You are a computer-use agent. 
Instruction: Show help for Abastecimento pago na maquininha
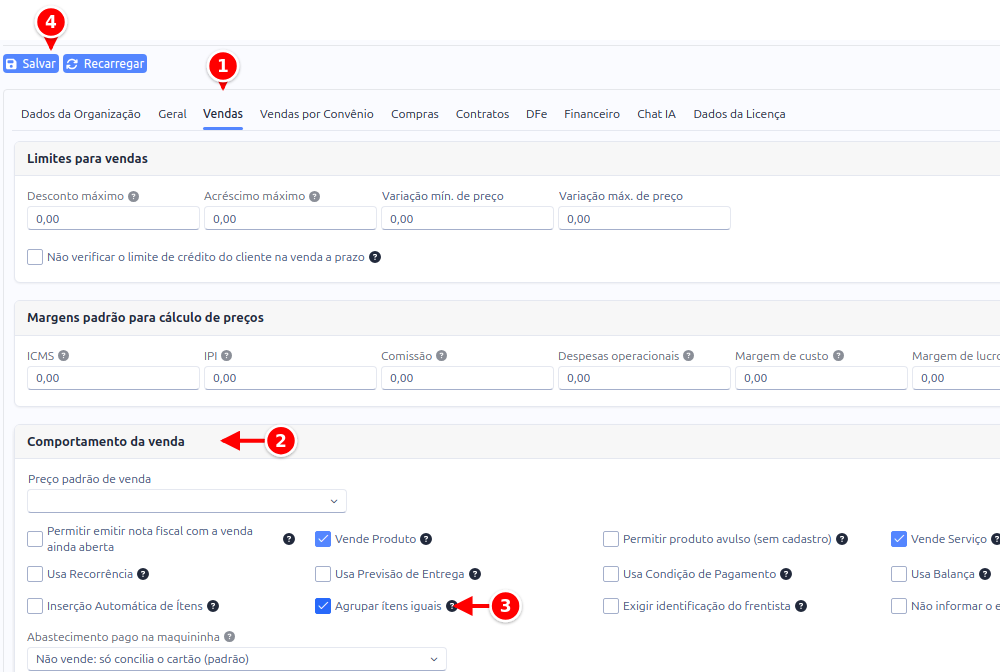[x=230, y=637]
